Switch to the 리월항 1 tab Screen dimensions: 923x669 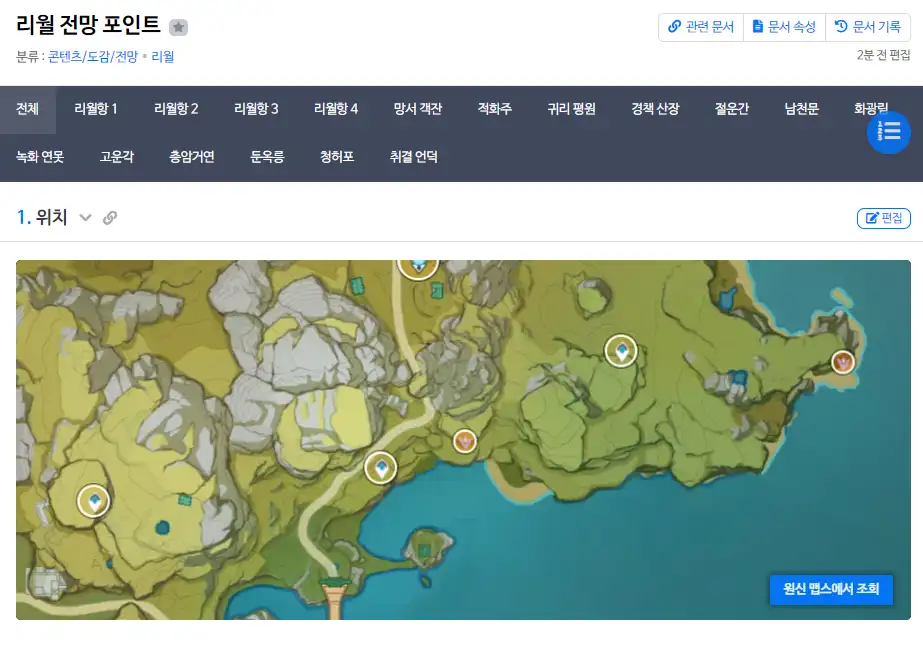(x=96, y=109)
